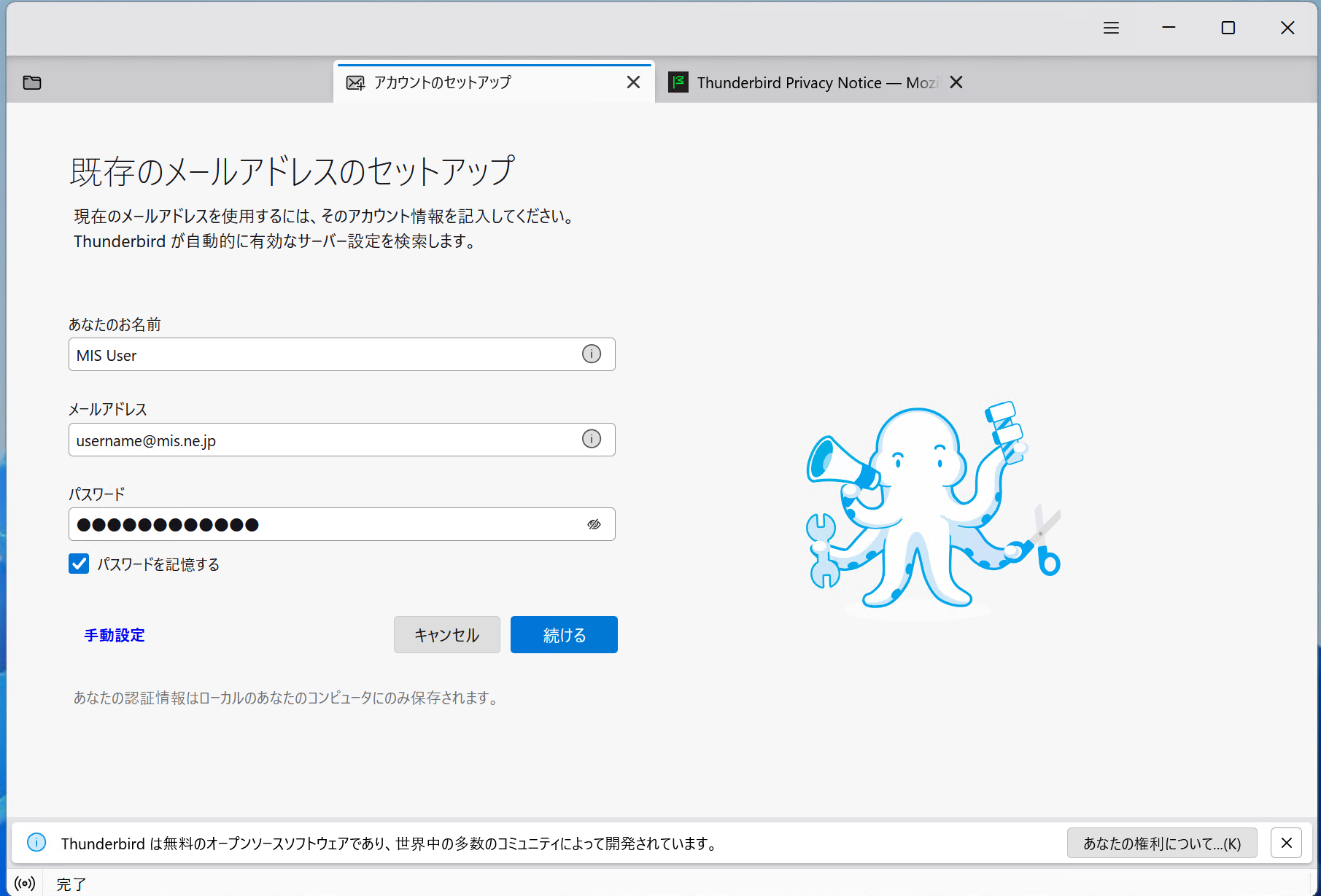
Task: Focus the あなたのお名前 input field
Action: [321, 355]
